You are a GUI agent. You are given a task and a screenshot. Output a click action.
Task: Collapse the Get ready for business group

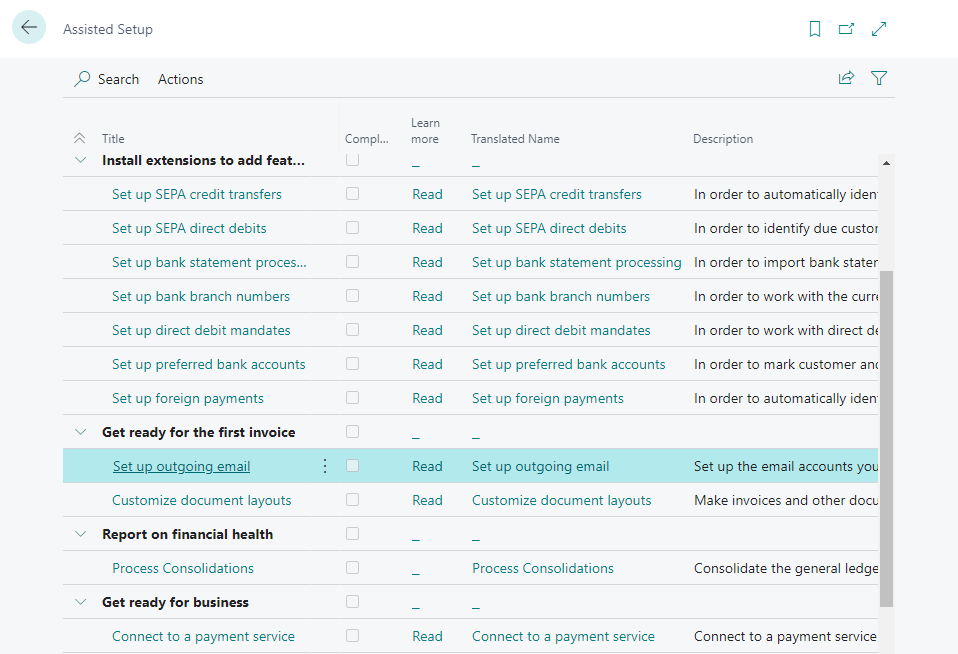(80, 602)
